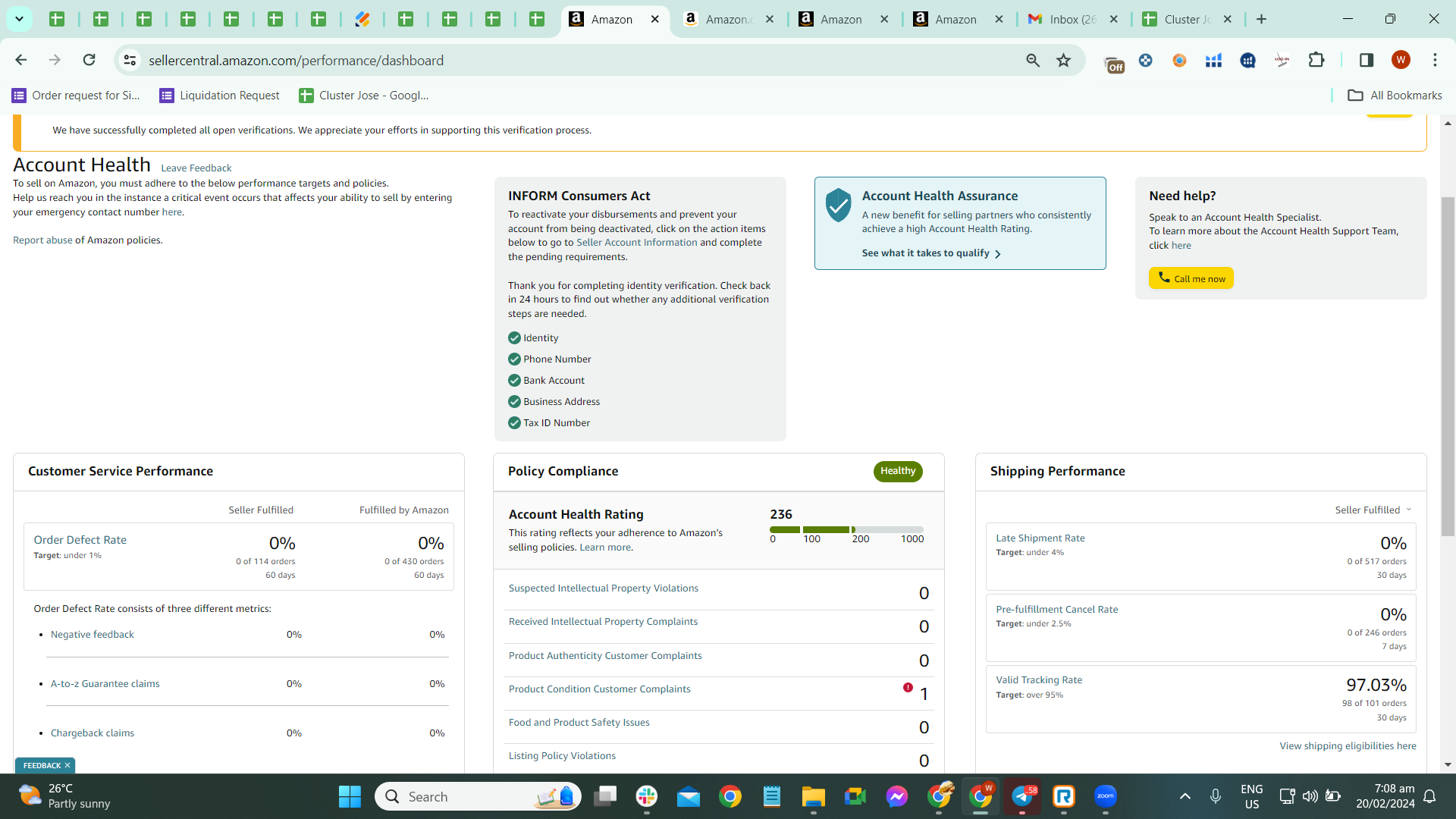Open Food and Product Safety Issues

point(579,723)
